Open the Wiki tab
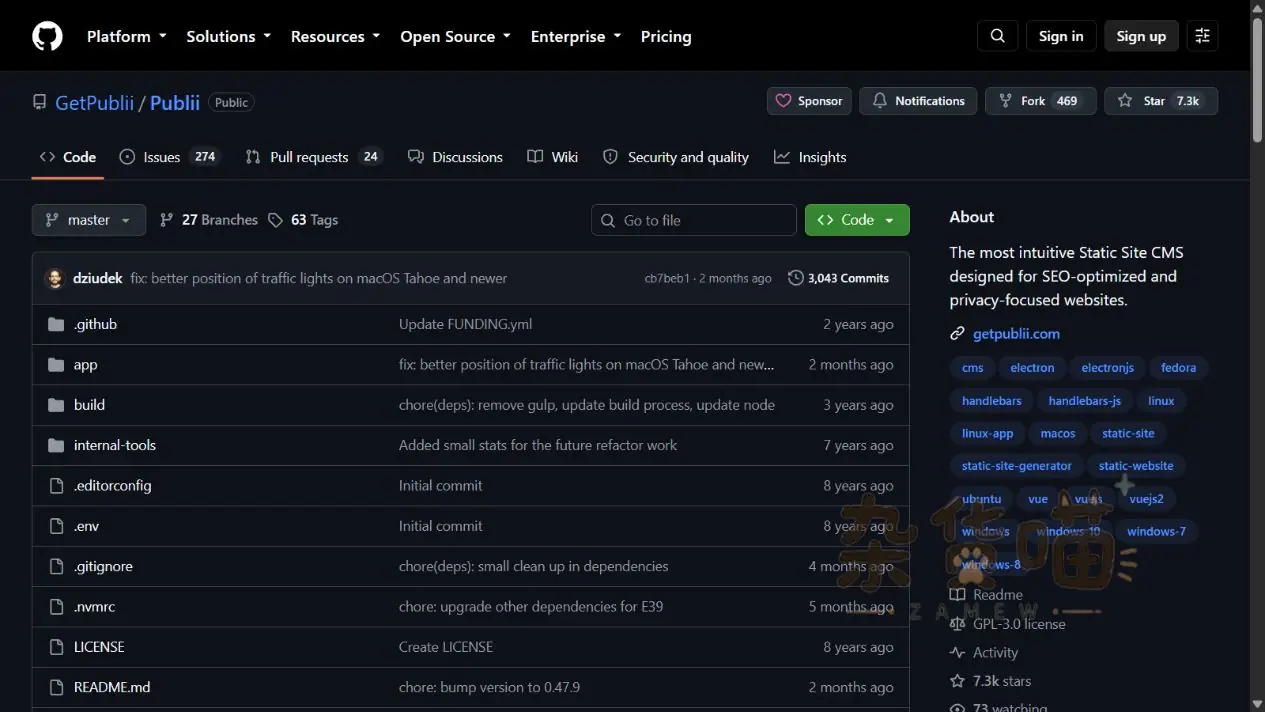The width and height of the screenshot is (1265, 712). (x=553, y=157)
